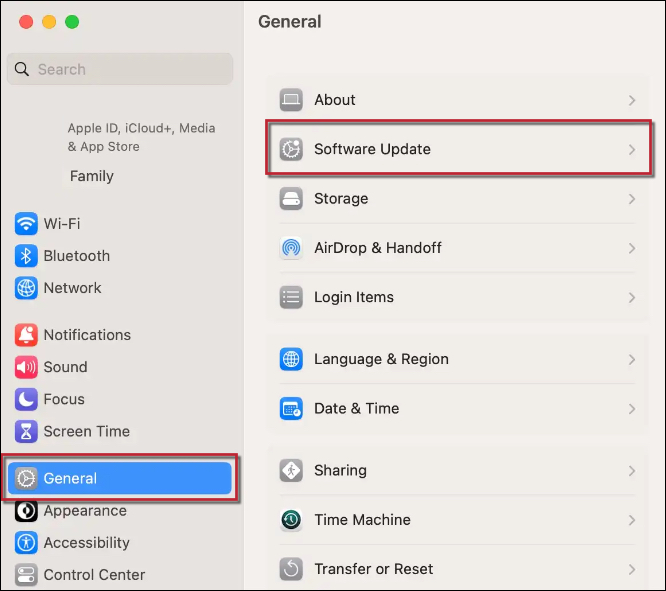This screenshot has width=666, height=591.
Task: Open the Language & Region label
Action: pyautogui.click(x=381, y=359)
